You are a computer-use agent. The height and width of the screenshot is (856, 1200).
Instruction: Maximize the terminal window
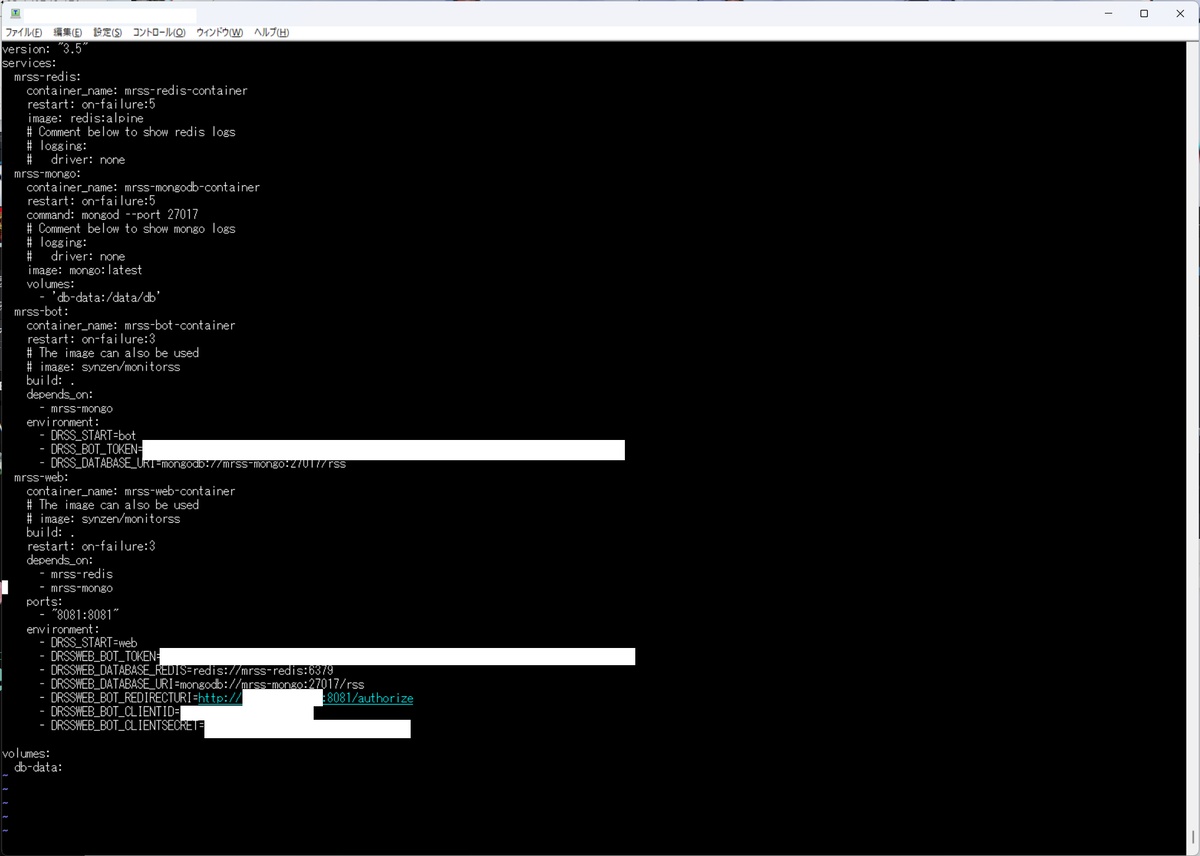coord(1144,14)
